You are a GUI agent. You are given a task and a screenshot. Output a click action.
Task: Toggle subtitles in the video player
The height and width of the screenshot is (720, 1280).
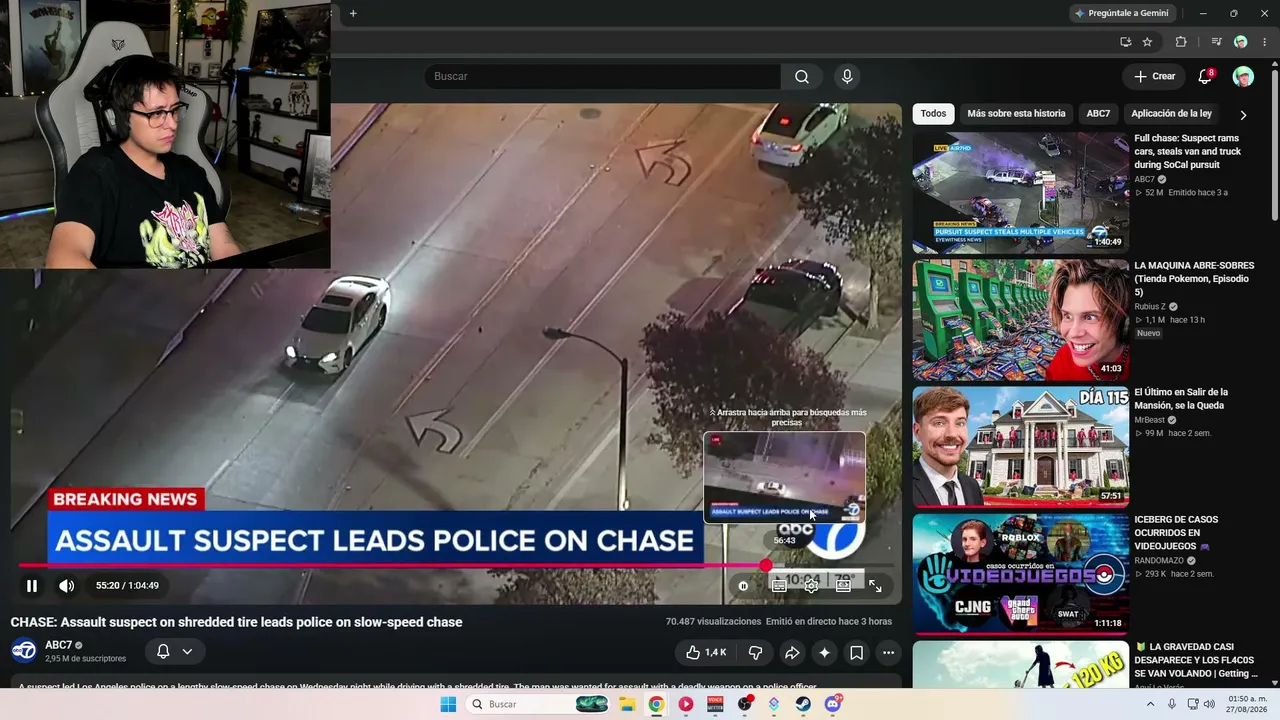click(779, 586)
